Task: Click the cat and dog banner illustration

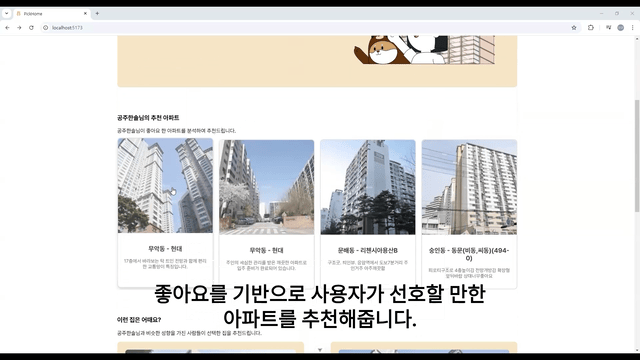Action: pos(424,50)
